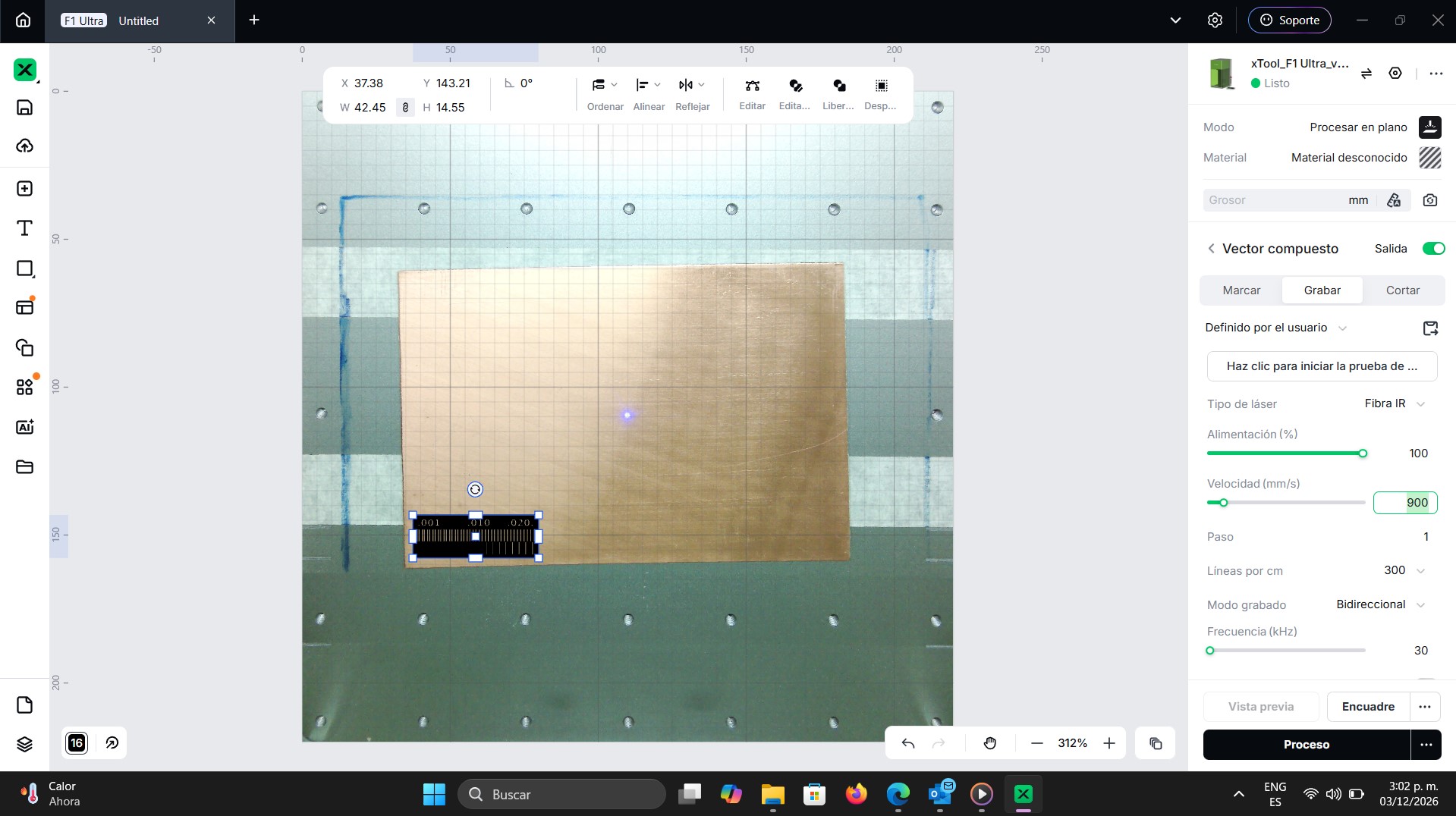Click the rotation handle above selected object

point(475,490)
